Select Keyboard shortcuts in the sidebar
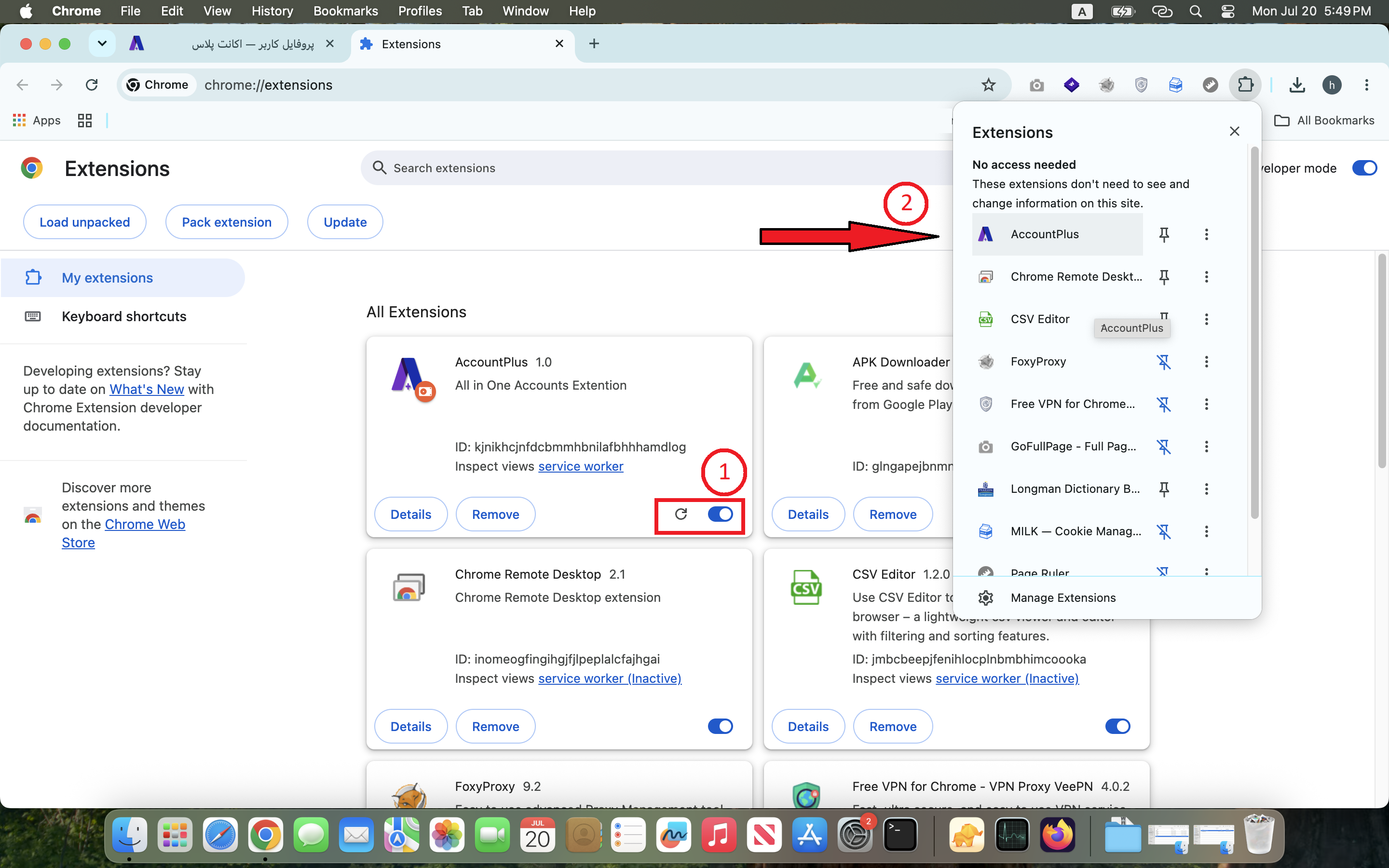Image resolution: width=1389 pixels, height=868 pixels. click(123, 316)
